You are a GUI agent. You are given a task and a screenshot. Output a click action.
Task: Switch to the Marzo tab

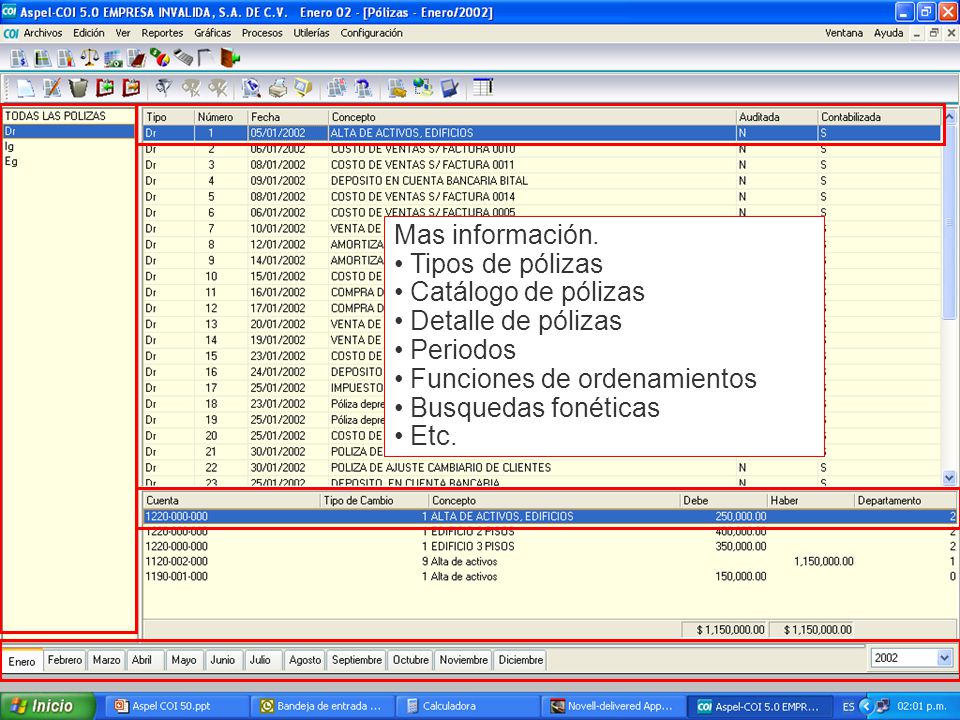pyautogui.click(x=107, y=660)
